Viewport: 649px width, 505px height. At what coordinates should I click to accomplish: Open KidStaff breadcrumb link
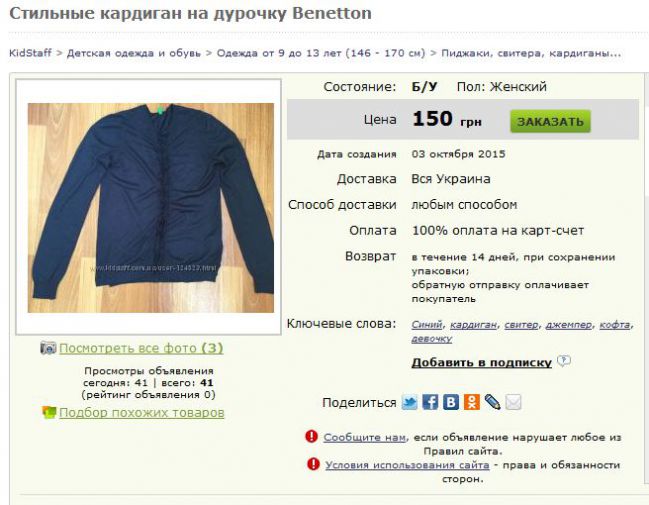[x=30, y=53]
